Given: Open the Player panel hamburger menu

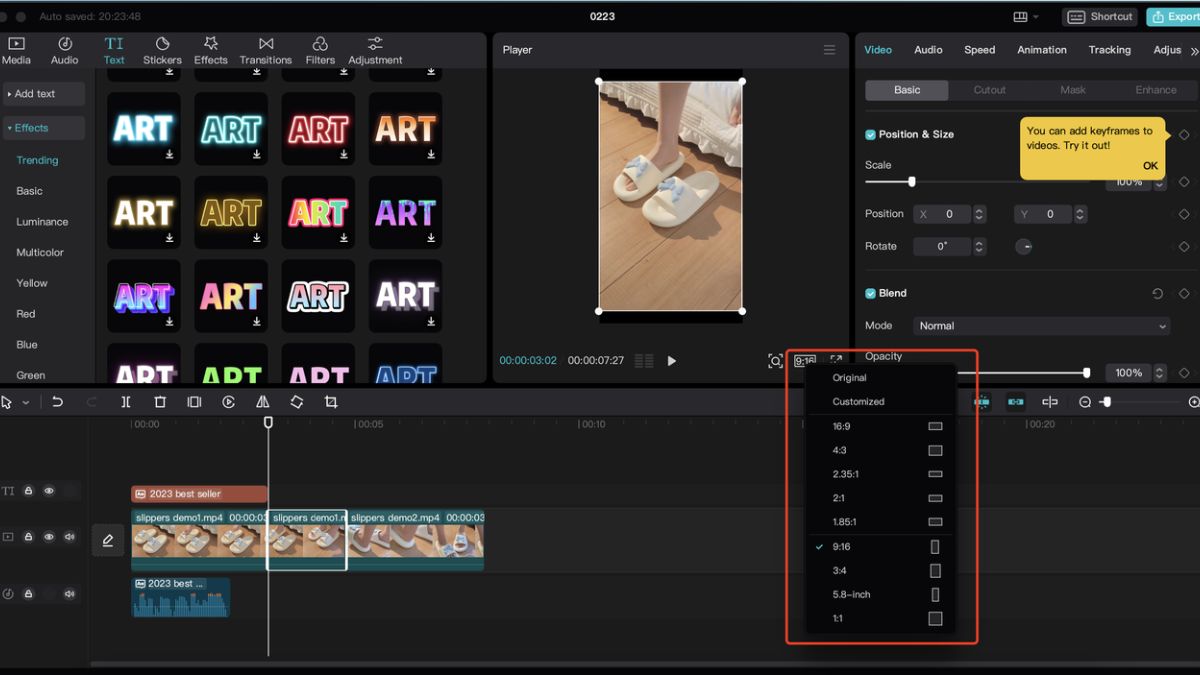Looking at the screenshot, I should click(829, 50).
